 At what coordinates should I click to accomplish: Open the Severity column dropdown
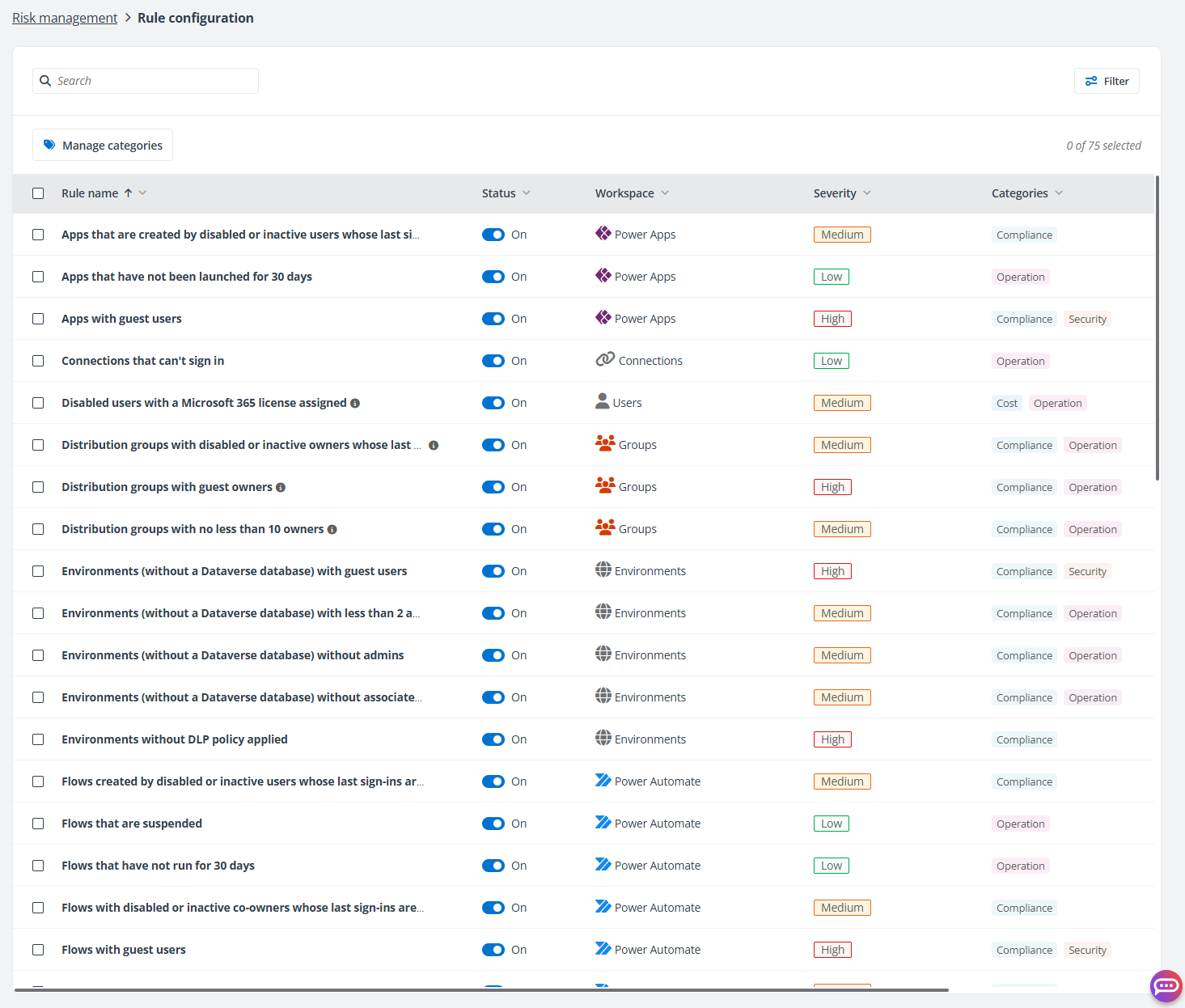tap(866, 193)
